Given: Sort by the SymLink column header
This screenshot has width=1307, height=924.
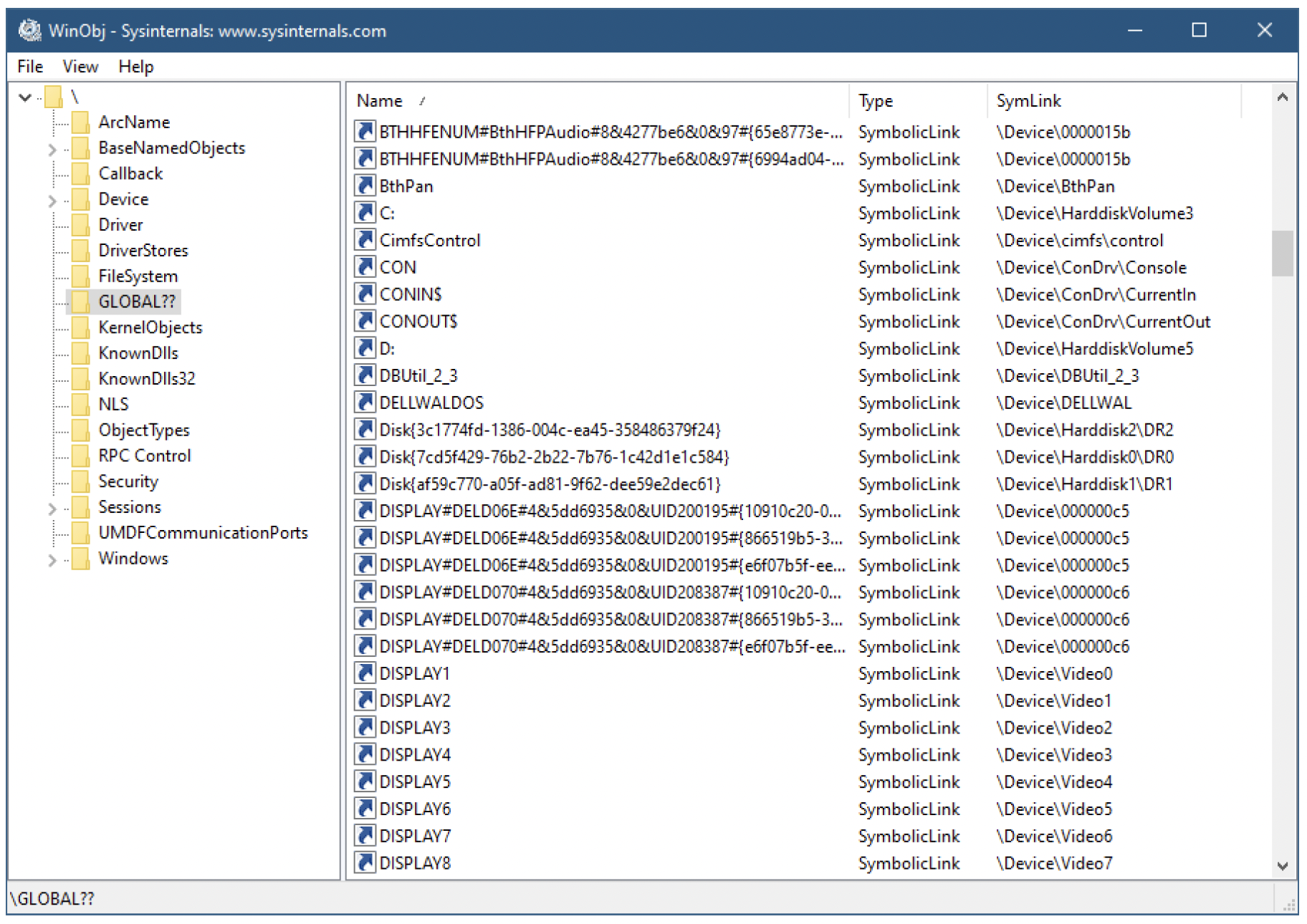Looking at the screenshot, I should 1114,101.
